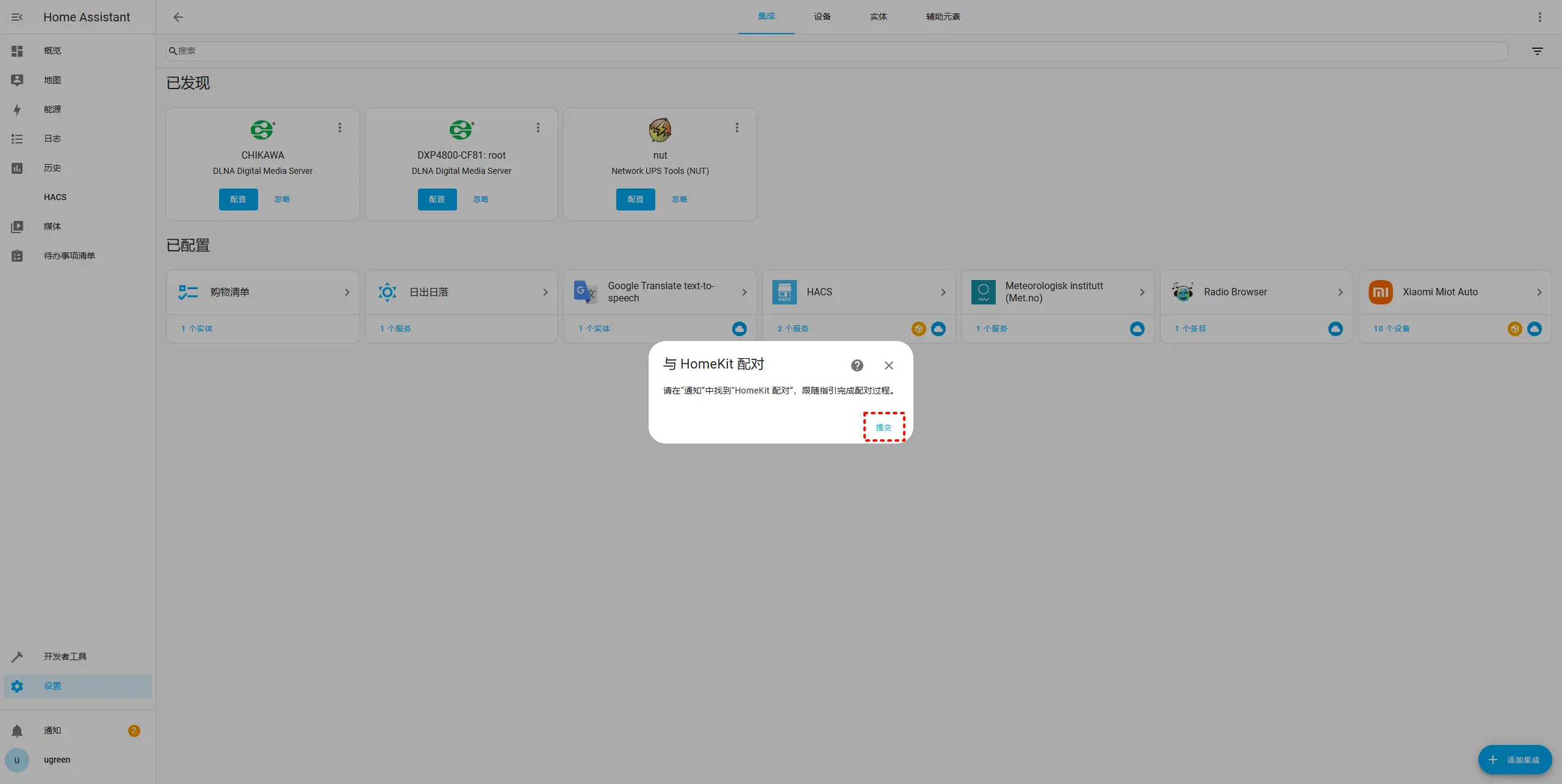Click the back arrow in header
The height and width of the screenshot is (784, 1562).
pos(178,17)
